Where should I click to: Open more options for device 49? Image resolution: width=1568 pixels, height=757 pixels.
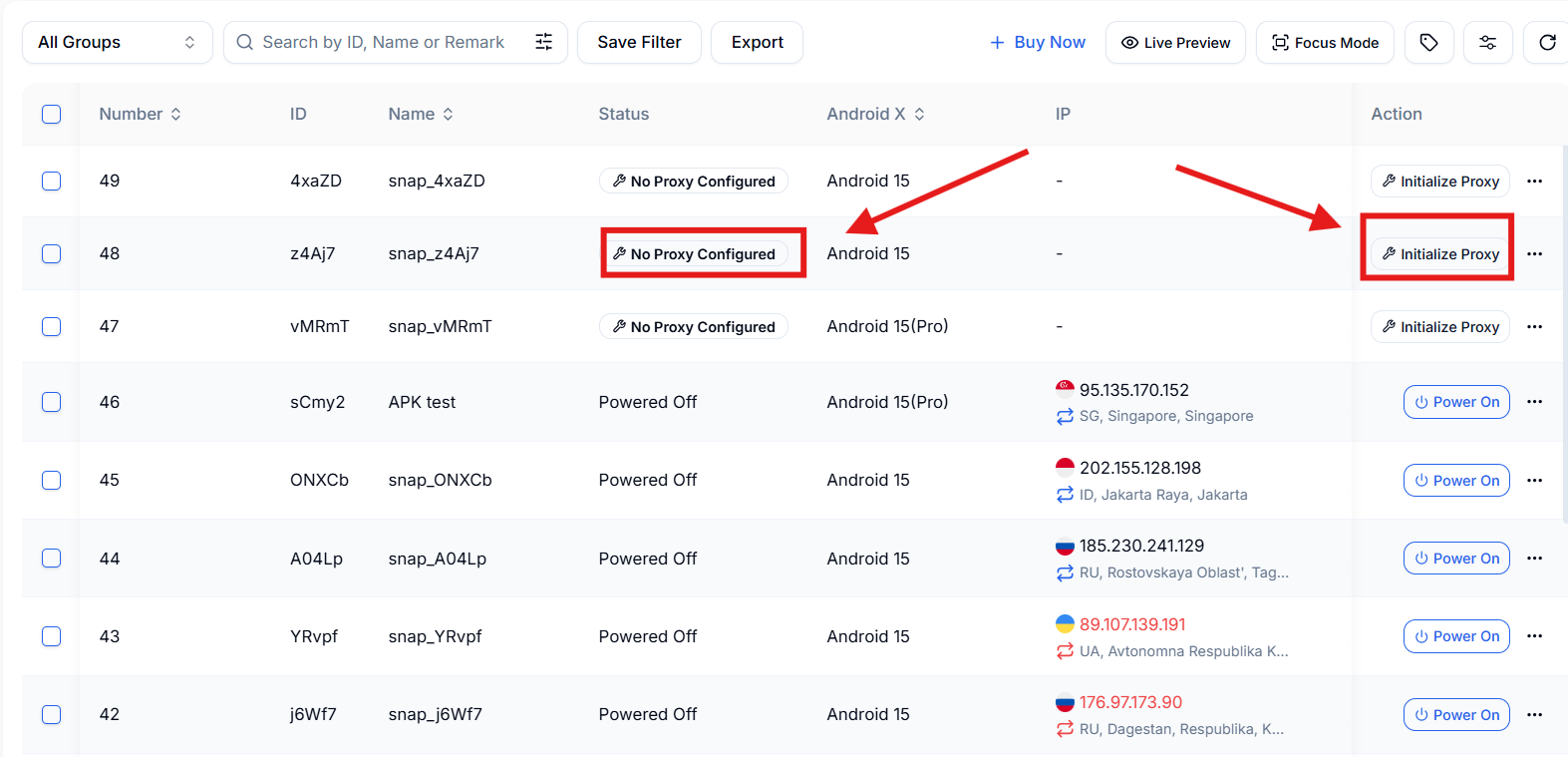1535,181
